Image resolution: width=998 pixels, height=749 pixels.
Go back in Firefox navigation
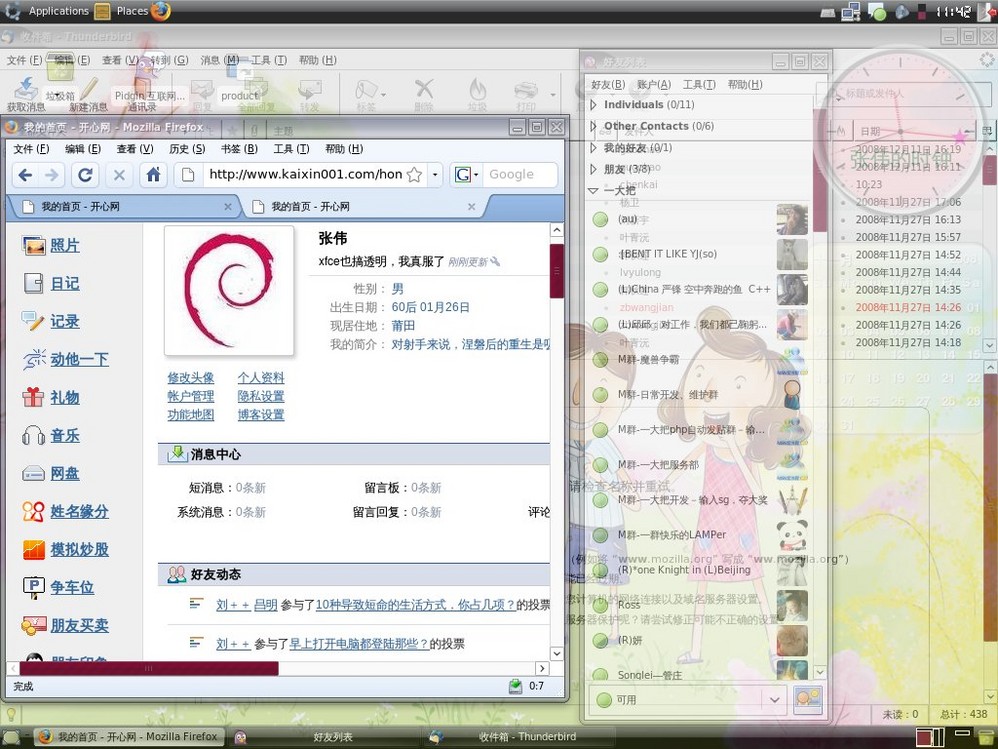(x=25, y=174)
